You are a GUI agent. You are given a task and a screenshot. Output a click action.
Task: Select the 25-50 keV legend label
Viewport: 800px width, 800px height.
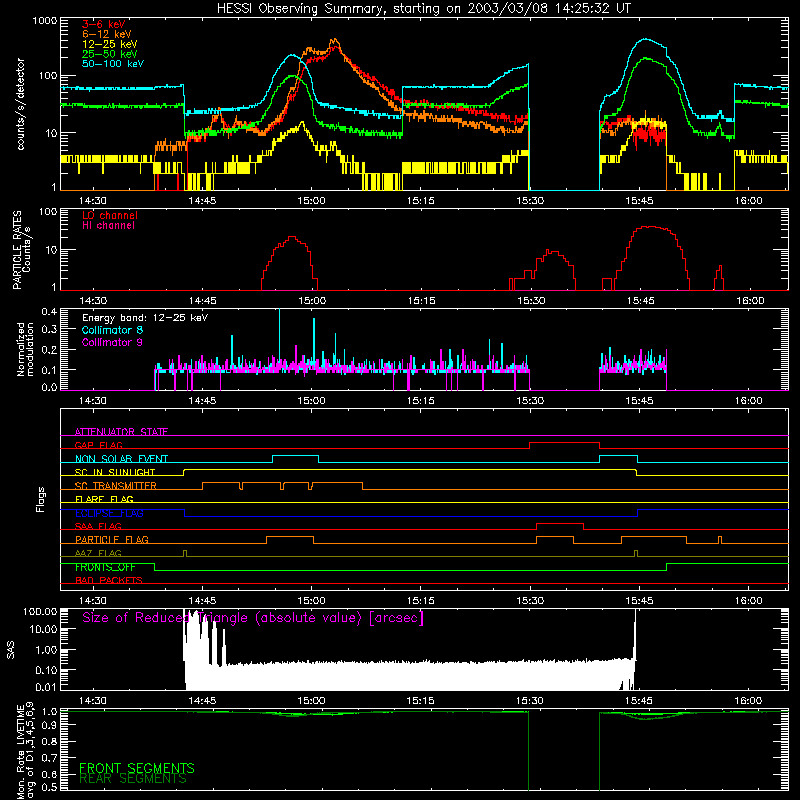pyautogui.click(x=110, y=54)
